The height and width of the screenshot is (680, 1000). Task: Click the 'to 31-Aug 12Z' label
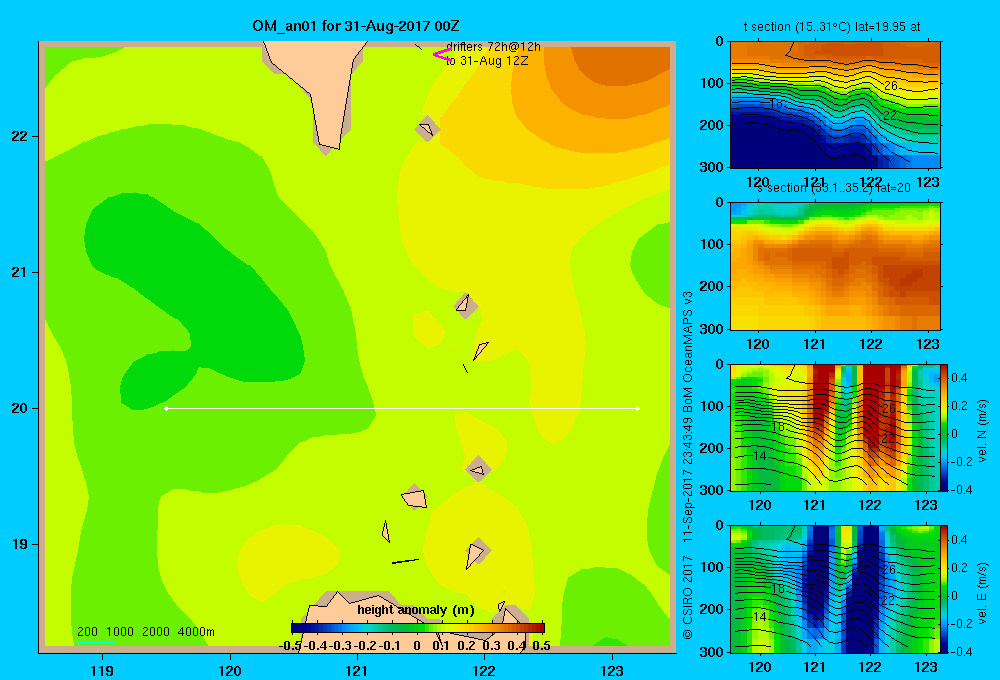(487, 61)
